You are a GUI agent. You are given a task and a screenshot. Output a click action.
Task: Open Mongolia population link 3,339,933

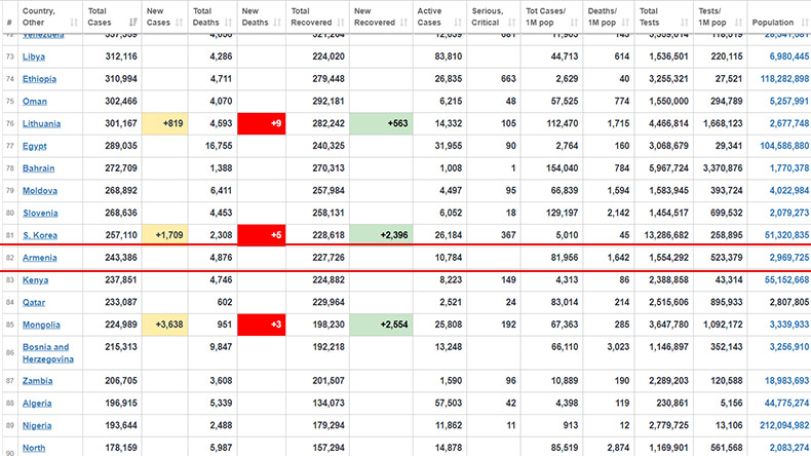[789, 325]
